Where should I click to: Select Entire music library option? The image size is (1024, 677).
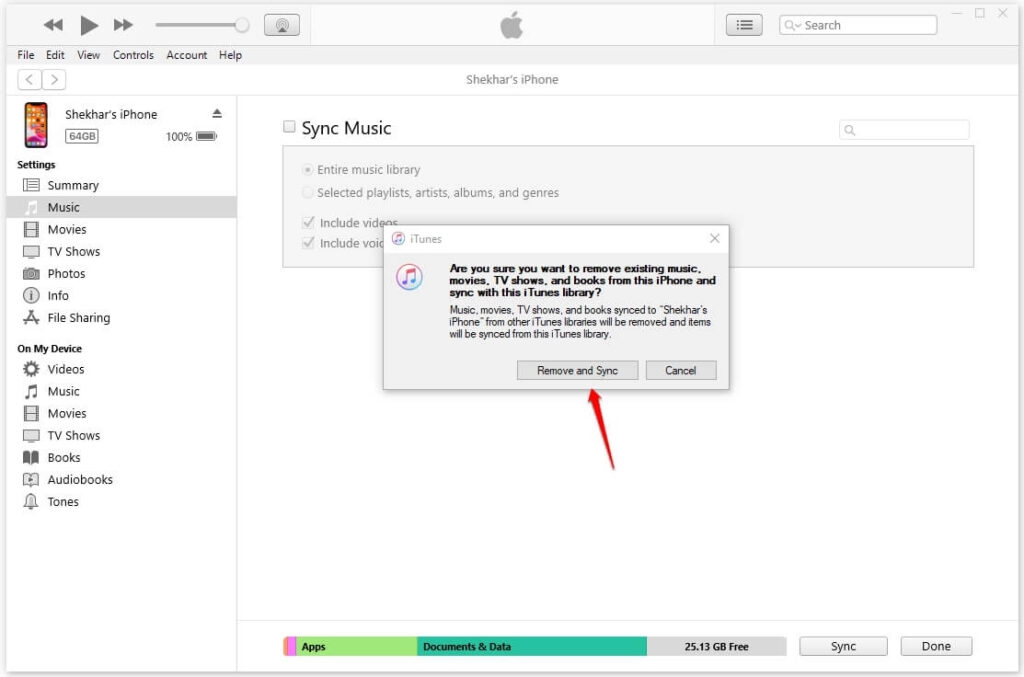click(x=307, y=170)
